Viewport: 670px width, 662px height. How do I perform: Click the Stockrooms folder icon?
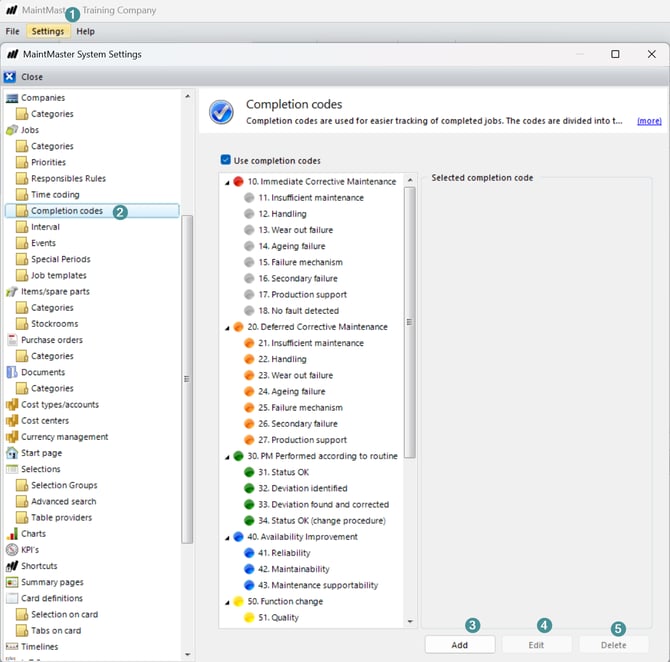point(22,324)
